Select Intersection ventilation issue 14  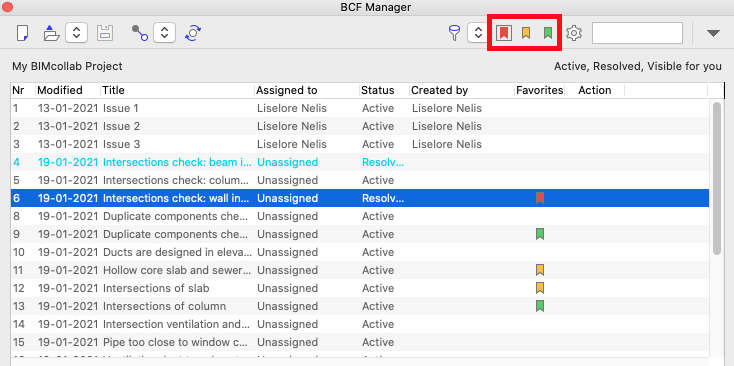(360, 324)
